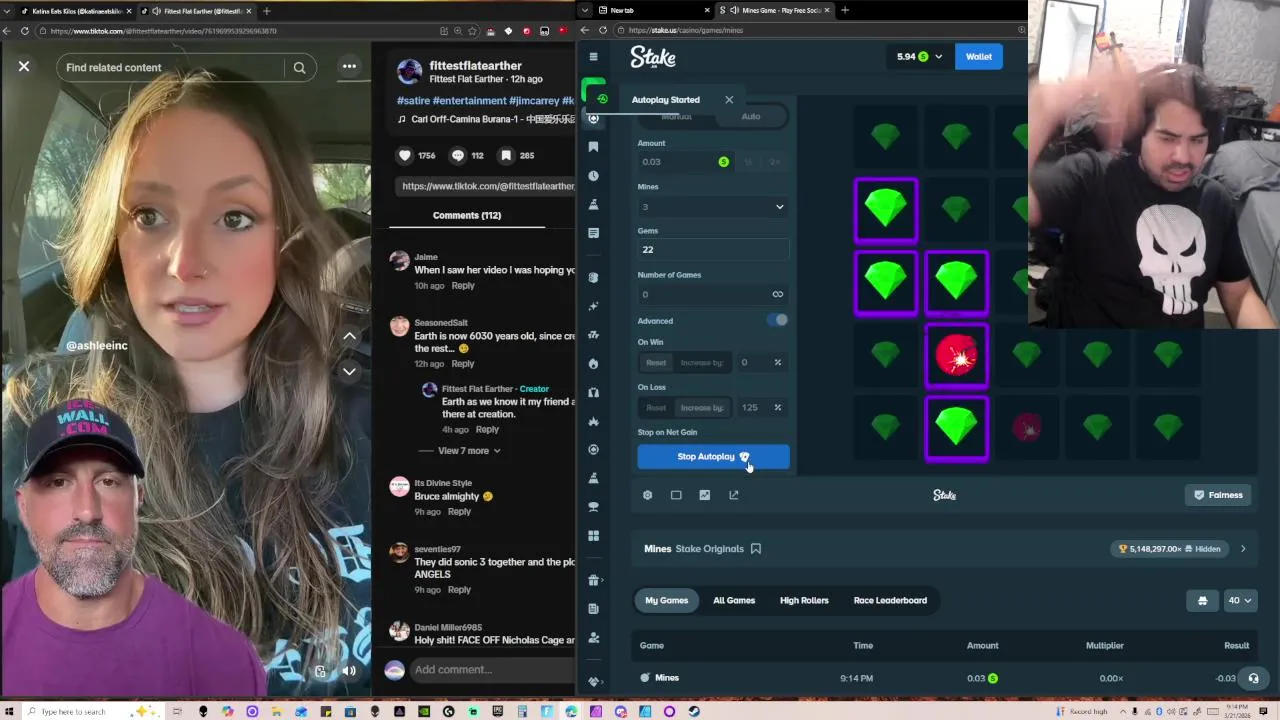The width and height of the screenshot is (1280, 720).
Task: Click the popout game arrow icon
Action: click(x=734, y=495)
